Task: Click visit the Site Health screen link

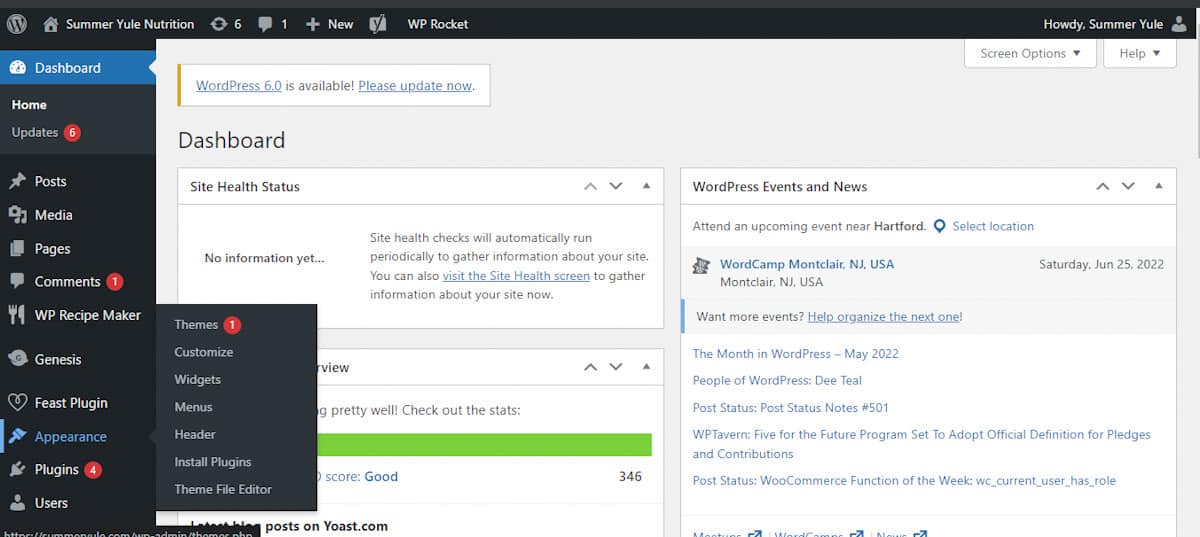Action: [x=516, y=275]
